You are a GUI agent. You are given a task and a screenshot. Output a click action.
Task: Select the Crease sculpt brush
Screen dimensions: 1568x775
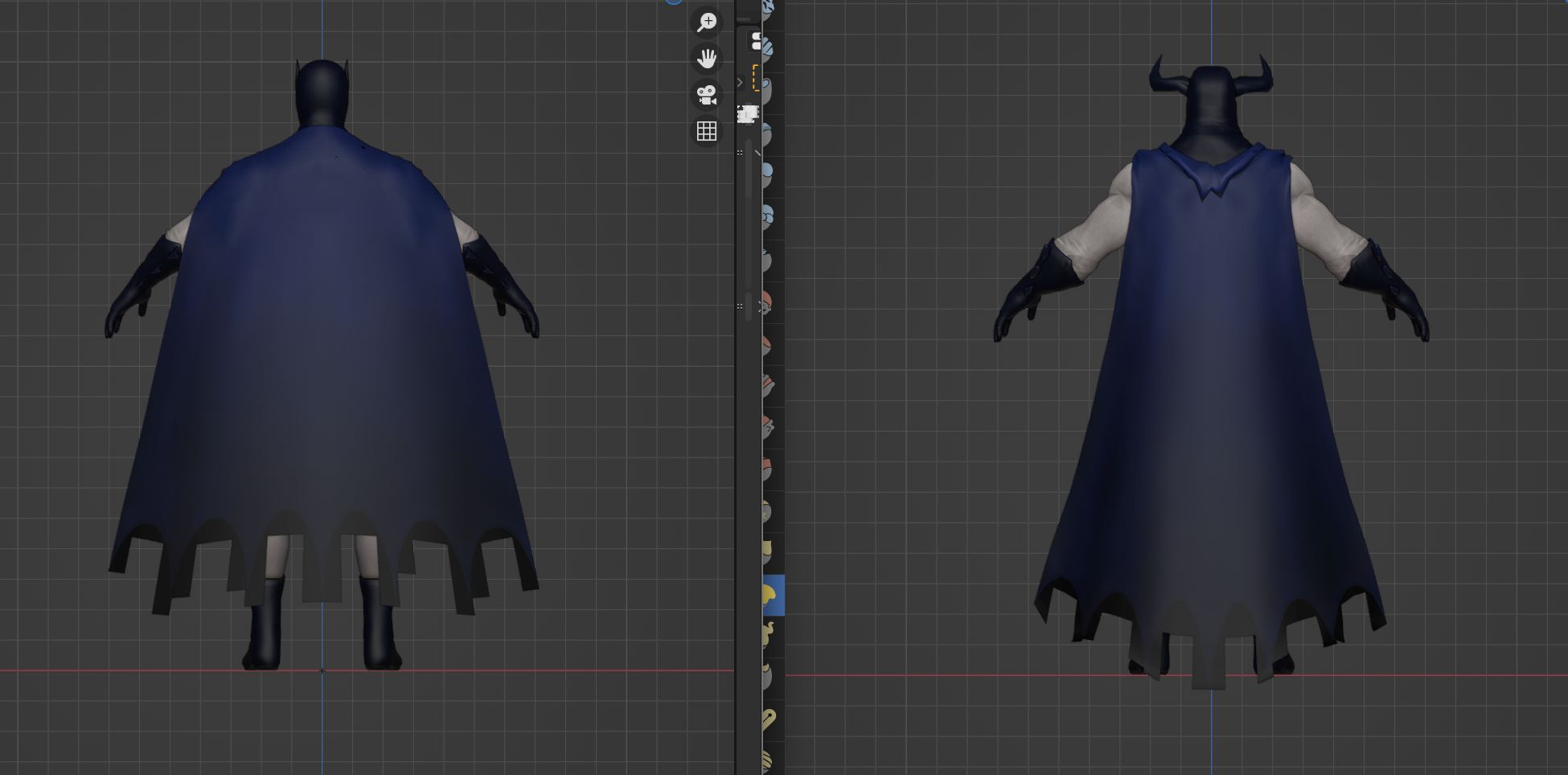tap(768, 260)
